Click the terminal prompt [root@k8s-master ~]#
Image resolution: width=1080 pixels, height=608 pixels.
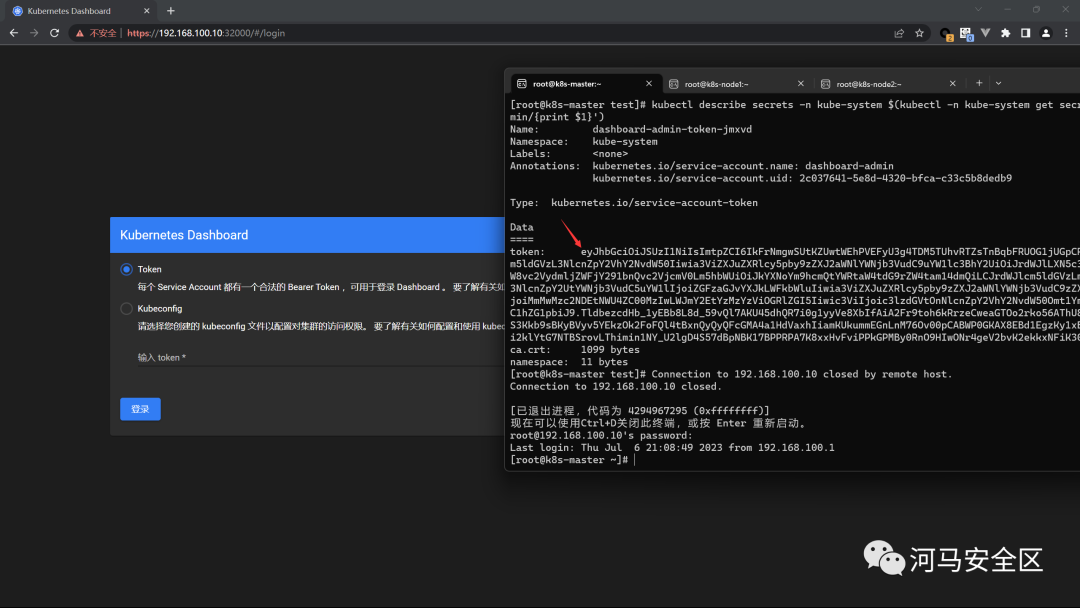point(569,460)
